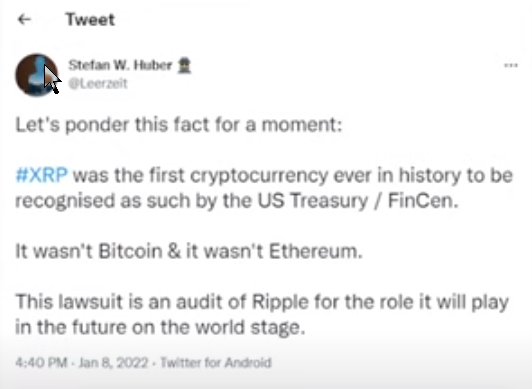Click the "world stage" closing phrase
Viewport: 532px width, 389px height.
point(250,327)
